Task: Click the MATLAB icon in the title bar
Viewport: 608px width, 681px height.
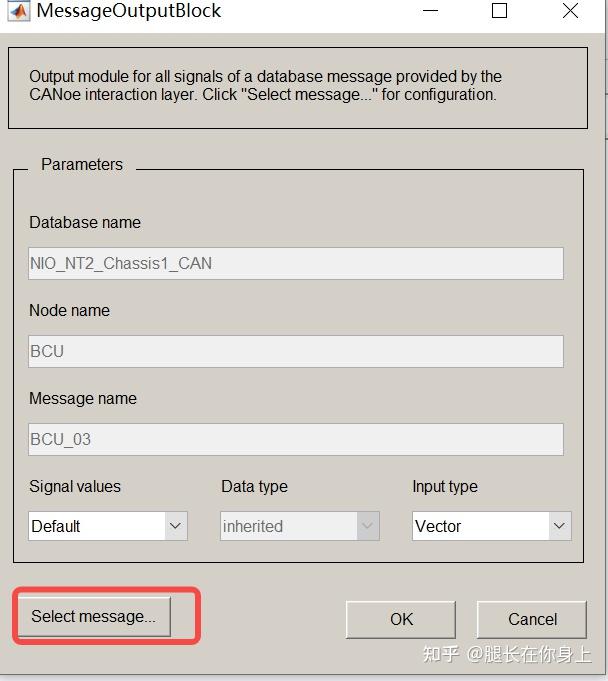Action: 18,11
